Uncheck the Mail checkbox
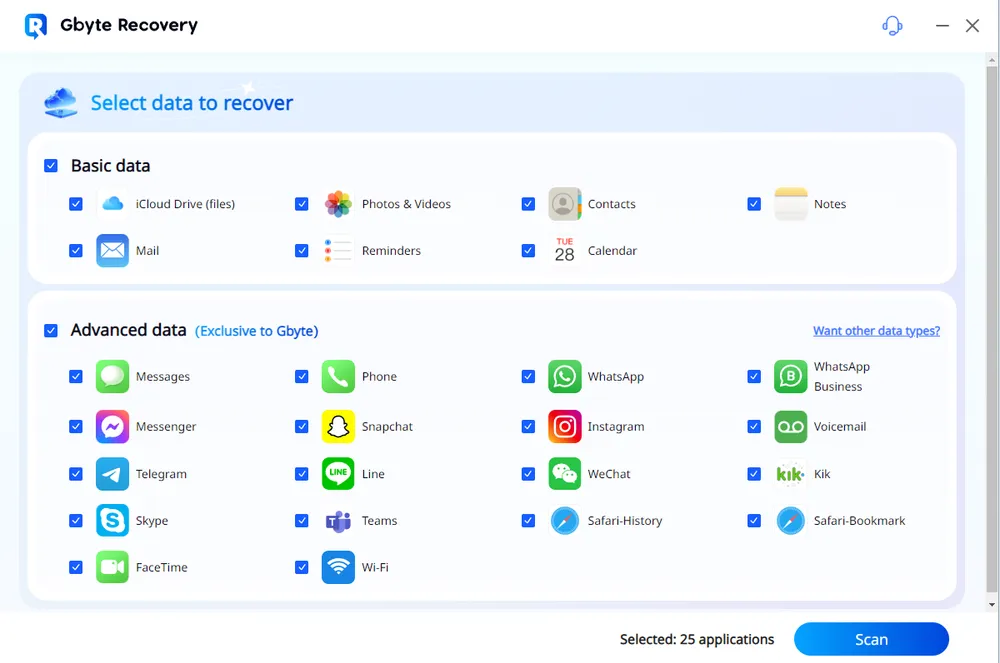The height and width of the screenshot is (663, 1000). click(76, 251)
